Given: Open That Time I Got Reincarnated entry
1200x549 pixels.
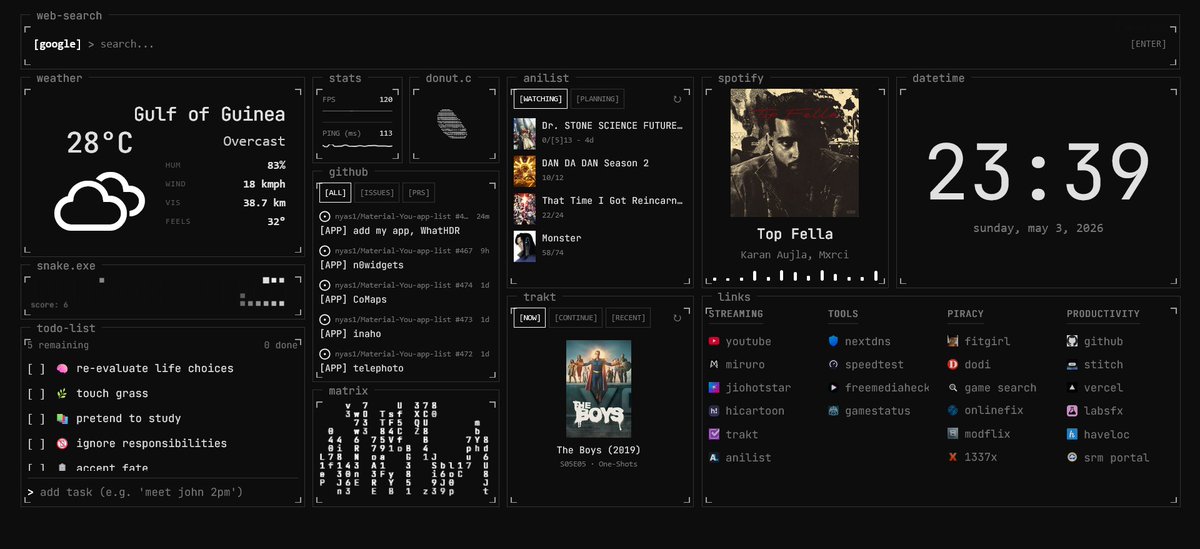Looking at the screenshot, I should (x=599, y=208).
